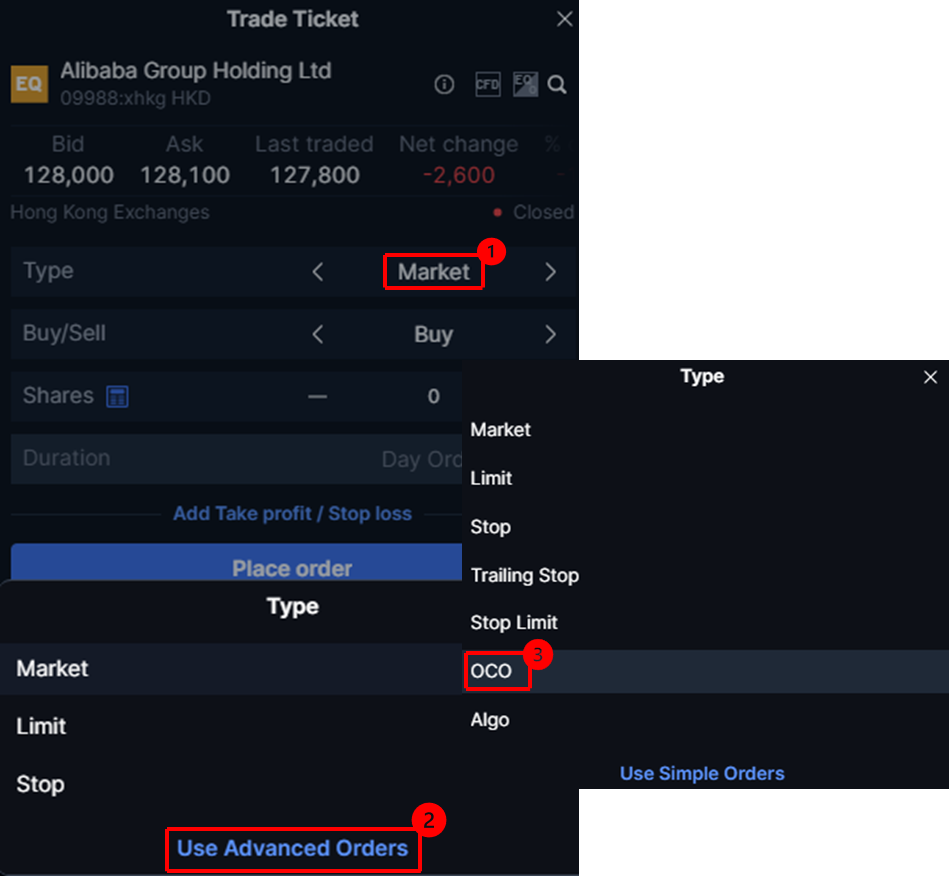Open the EQ options chain icon
949x876 pixels.
525,85
